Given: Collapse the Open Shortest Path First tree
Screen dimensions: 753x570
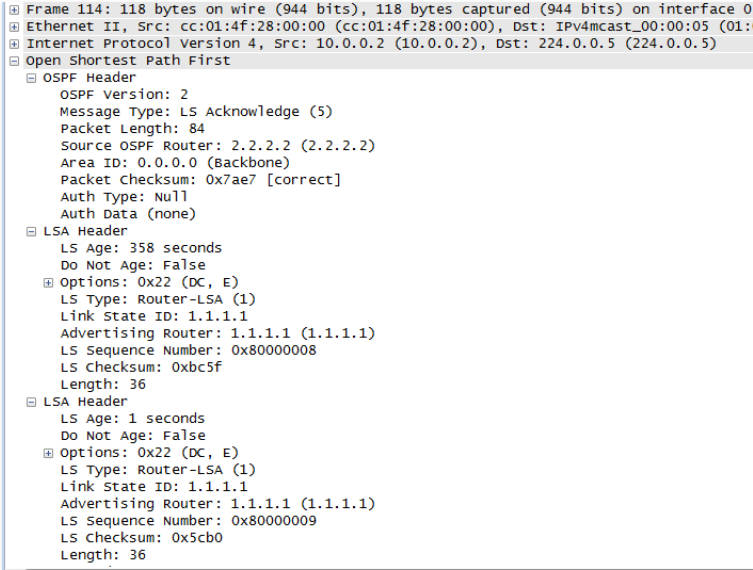Looking at the screenshot, I should tap(14, 61).
